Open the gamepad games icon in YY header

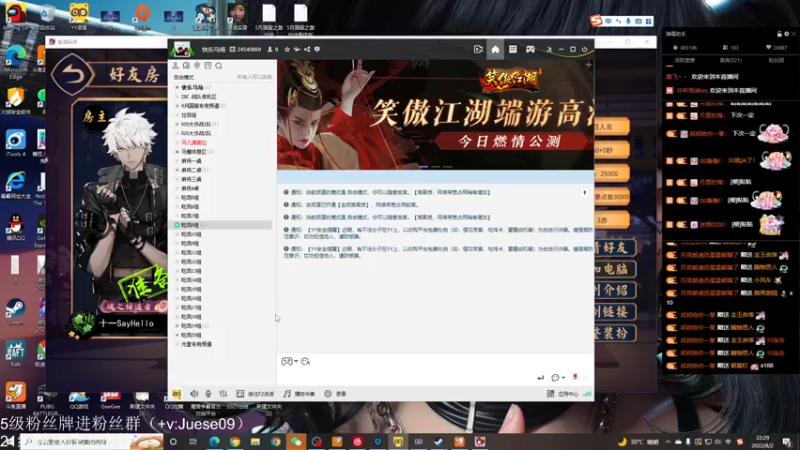(530, 49)
